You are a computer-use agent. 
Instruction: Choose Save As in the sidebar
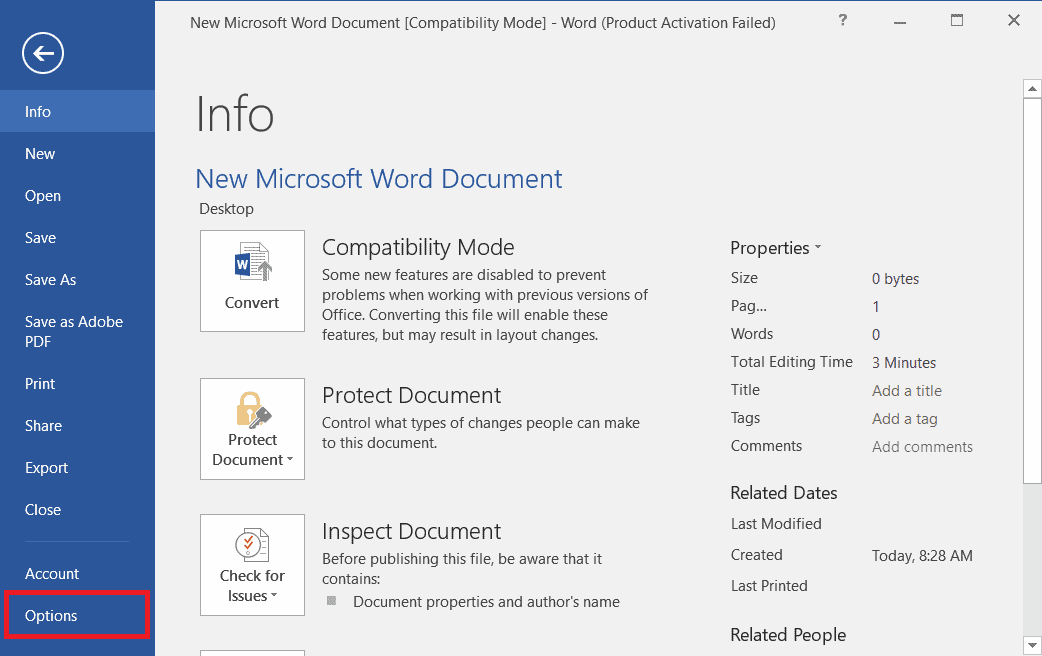(x=77, y=280)
